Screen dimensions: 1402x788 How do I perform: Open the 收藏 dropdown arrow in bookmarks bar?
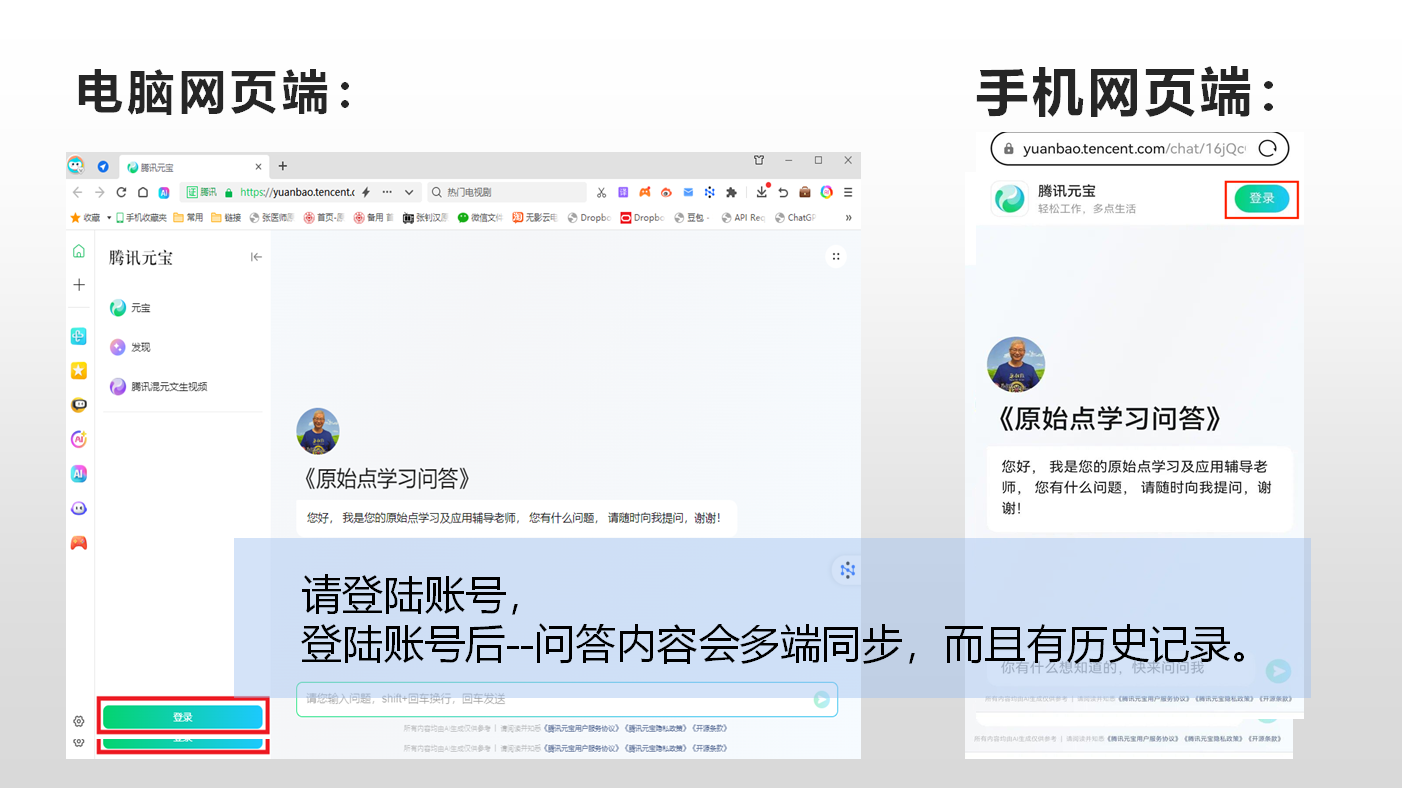point(108,217)
